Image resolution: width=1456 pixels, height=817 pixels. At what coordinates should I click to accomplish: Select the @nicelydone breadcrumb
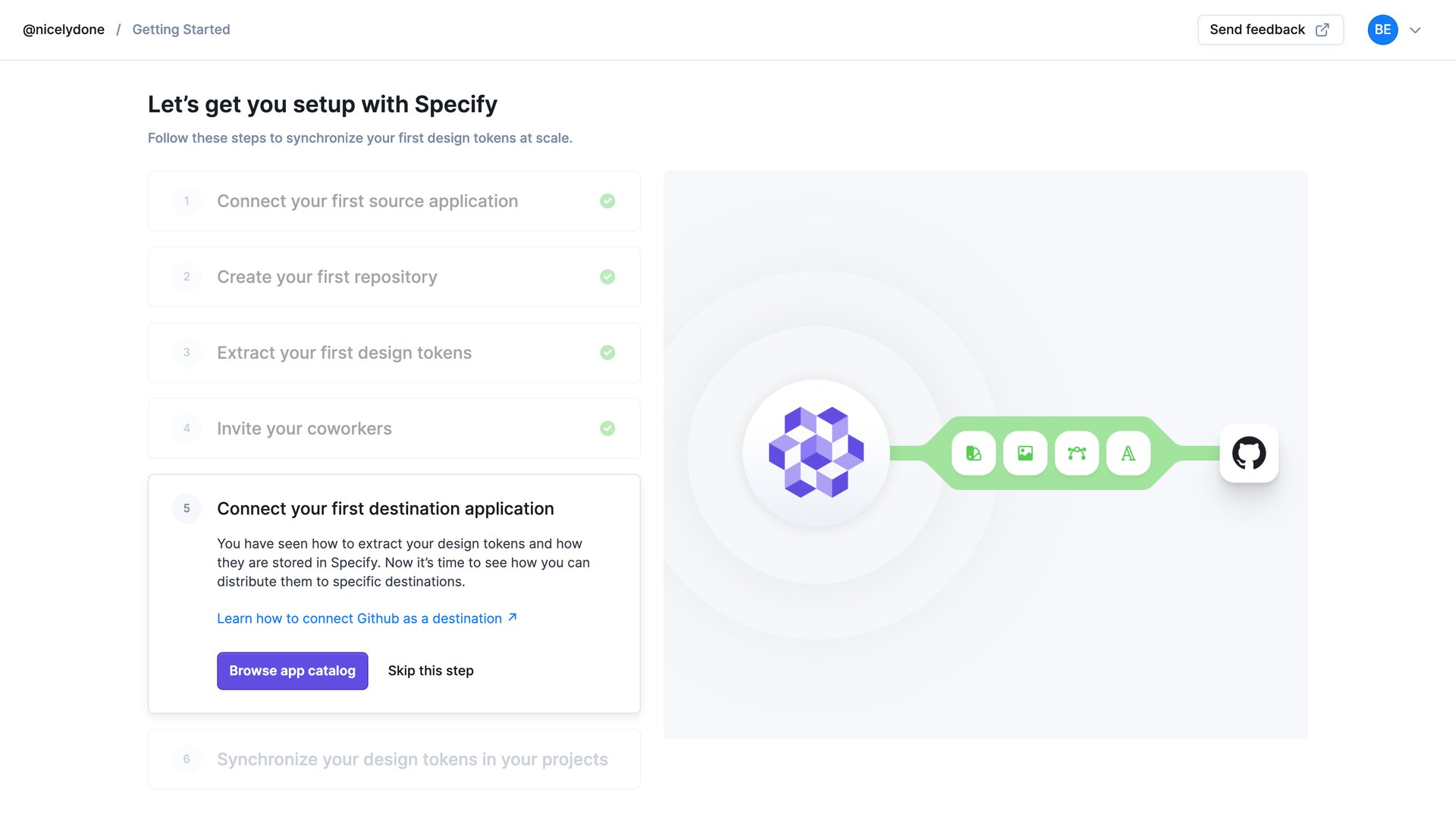(x=64, y=29)
